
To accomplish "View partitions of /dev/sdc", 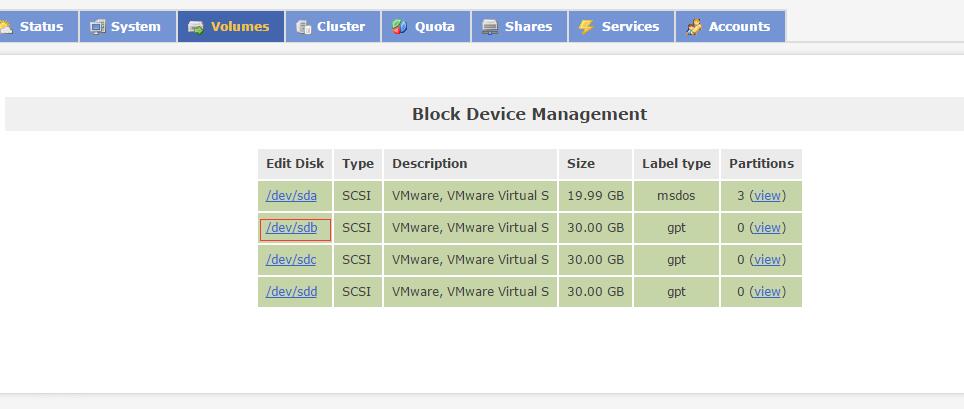I will coord(767,260).
